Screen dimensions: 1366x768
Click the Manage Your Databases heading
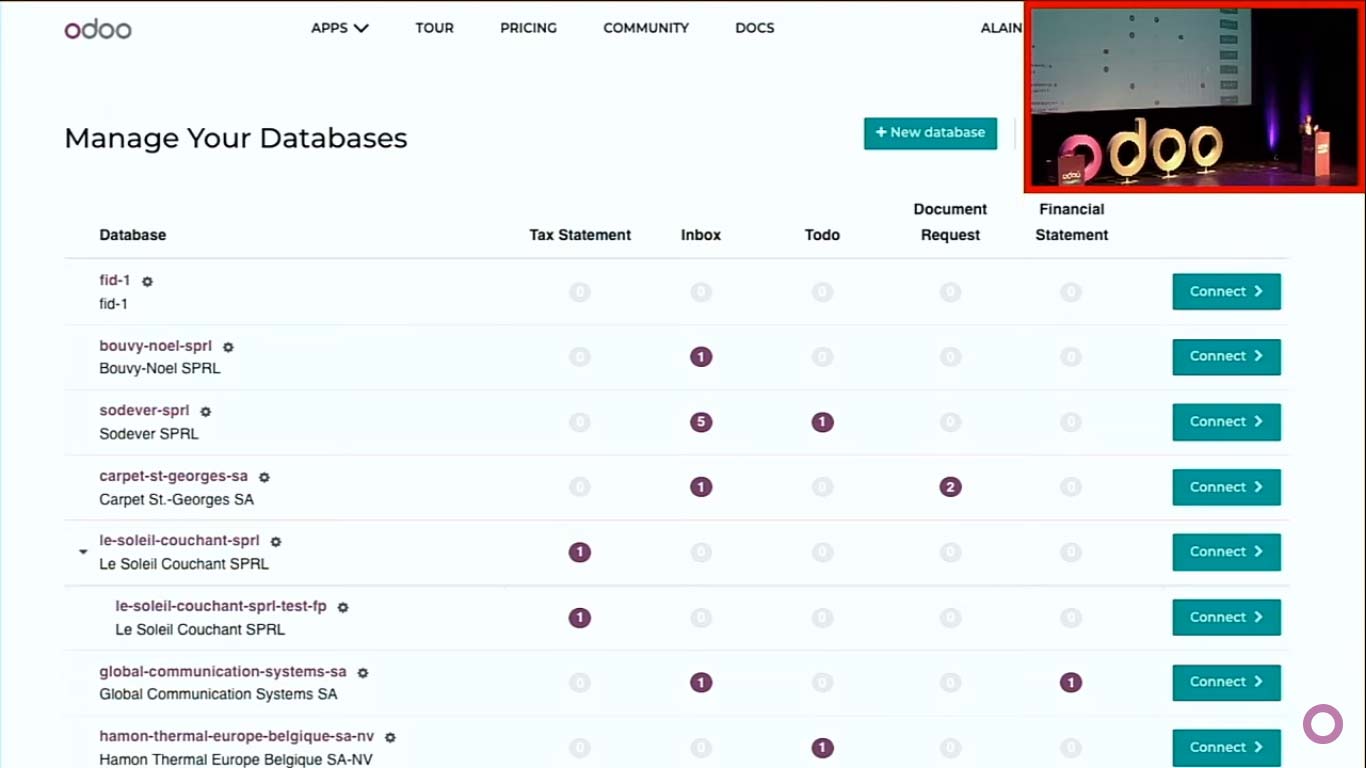236,138
